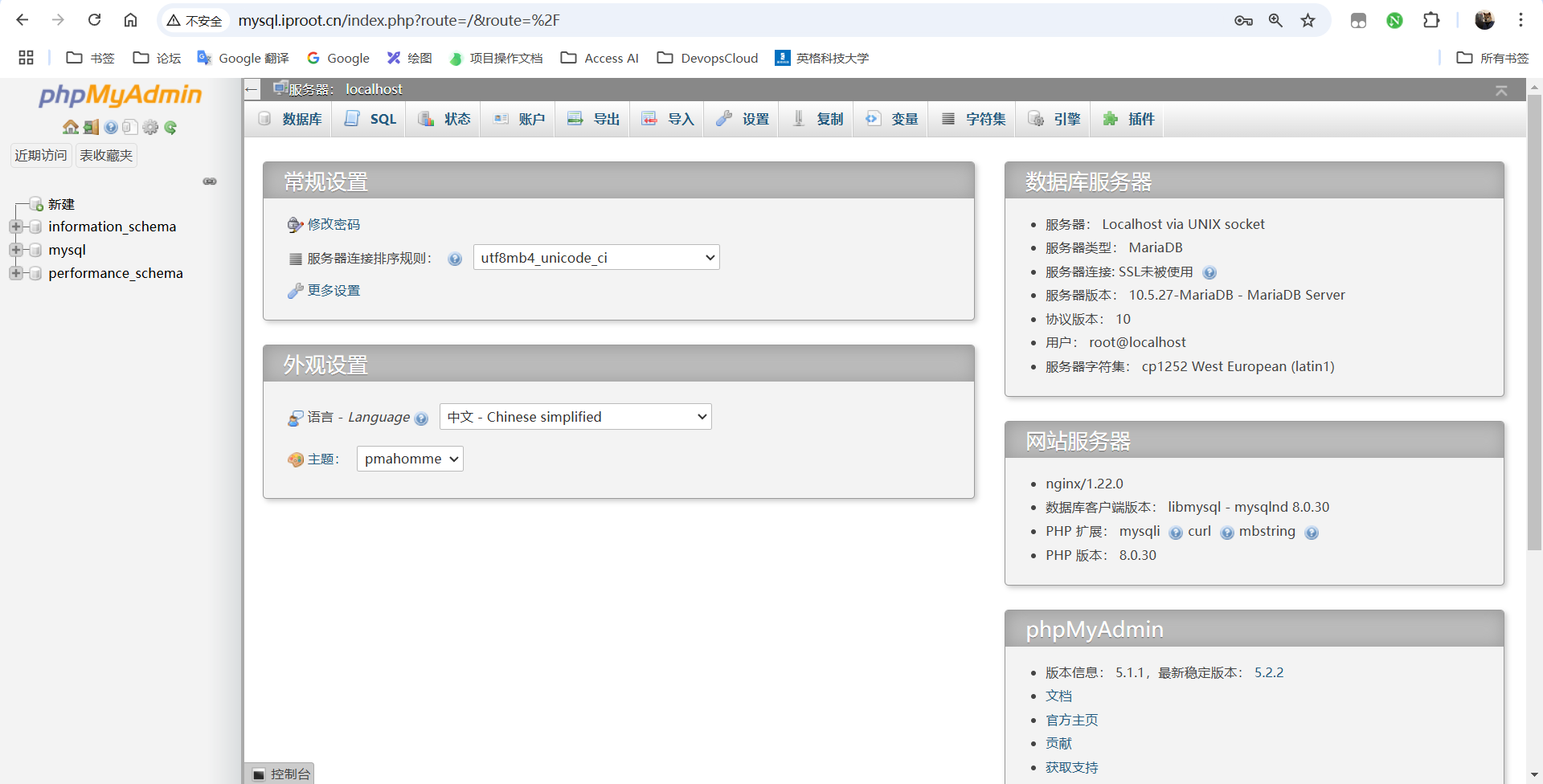
Task: Click the help icon beside SSL未被使用
Action: 1210,272
